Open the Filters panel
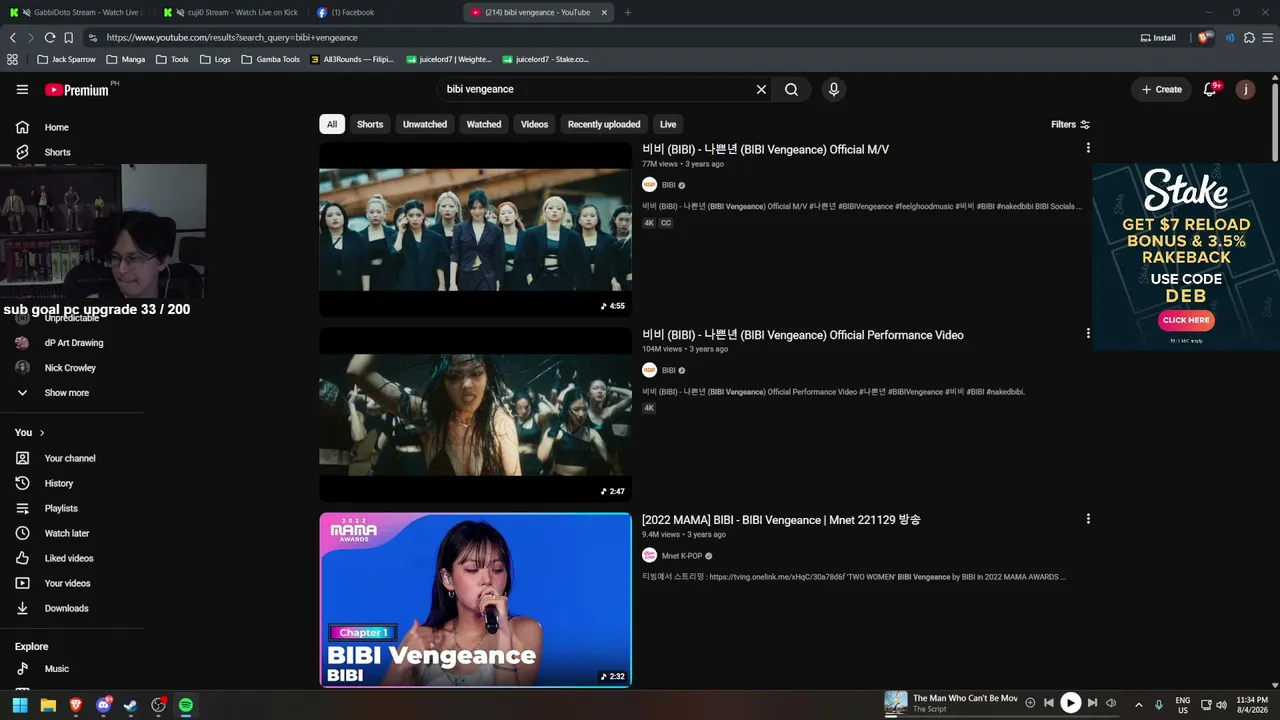Viewport: 1280px width, 720px height. [1070, 124]
